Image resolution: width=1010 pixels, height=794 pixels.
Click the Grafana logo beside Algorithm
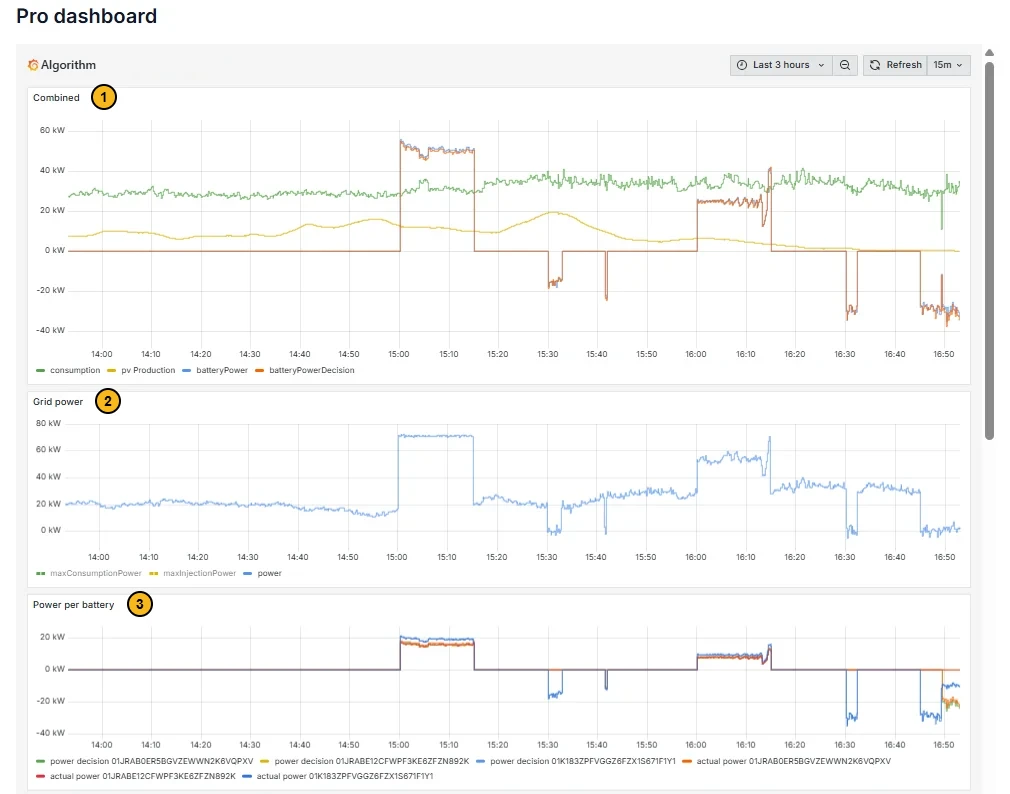click(33, 65)
